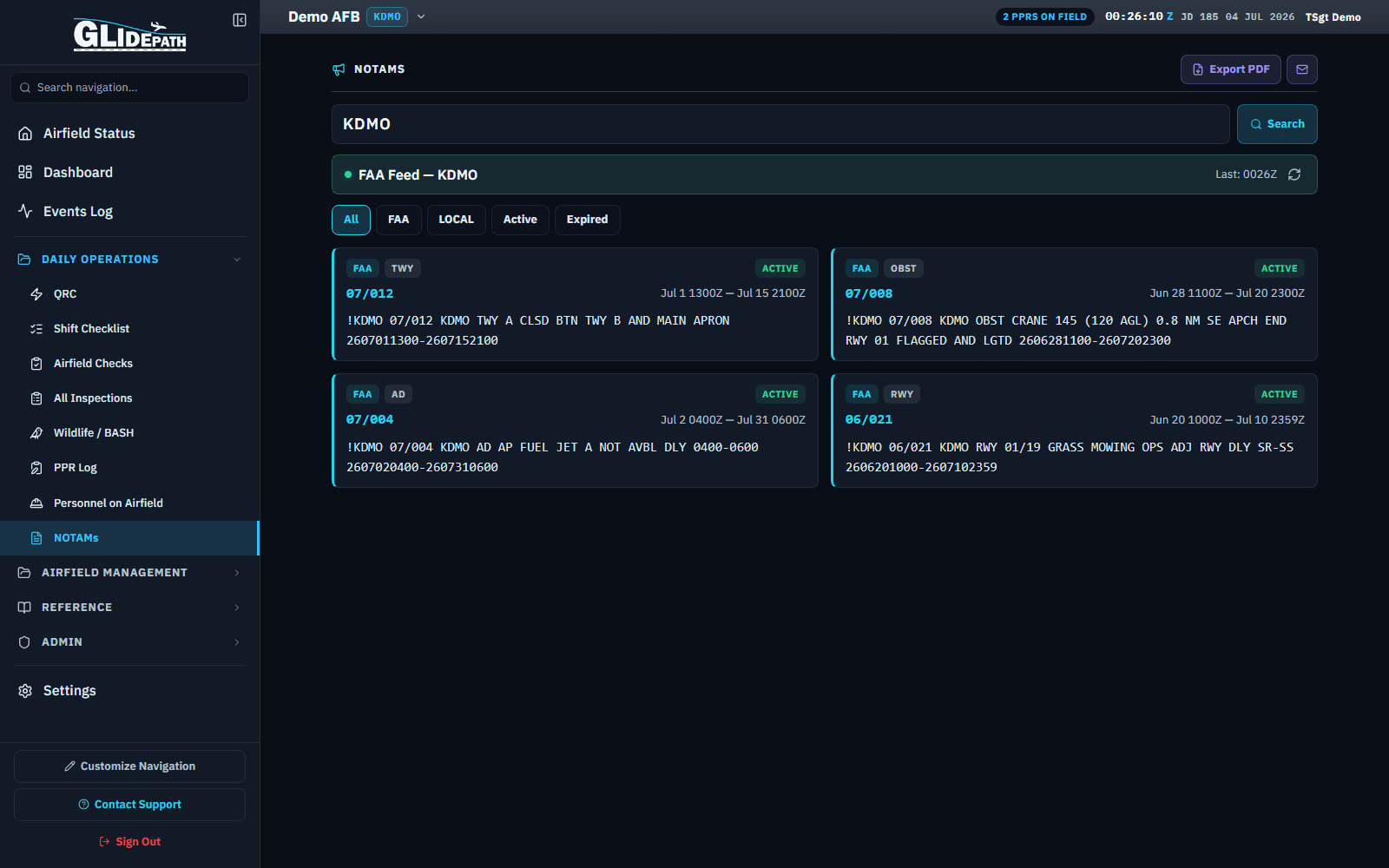1389x868 pixels.
Task: Click the Search button
Action: [1277, 124]
